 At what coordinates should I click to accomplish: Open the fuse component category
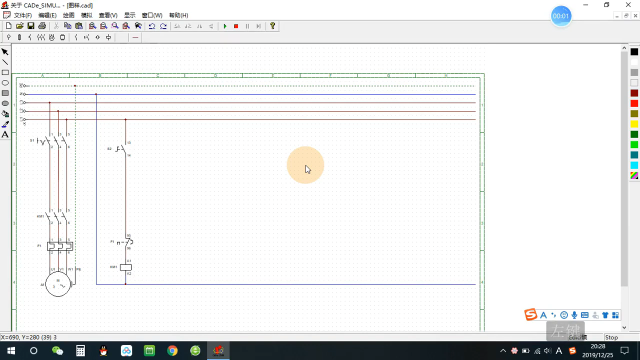19,38
